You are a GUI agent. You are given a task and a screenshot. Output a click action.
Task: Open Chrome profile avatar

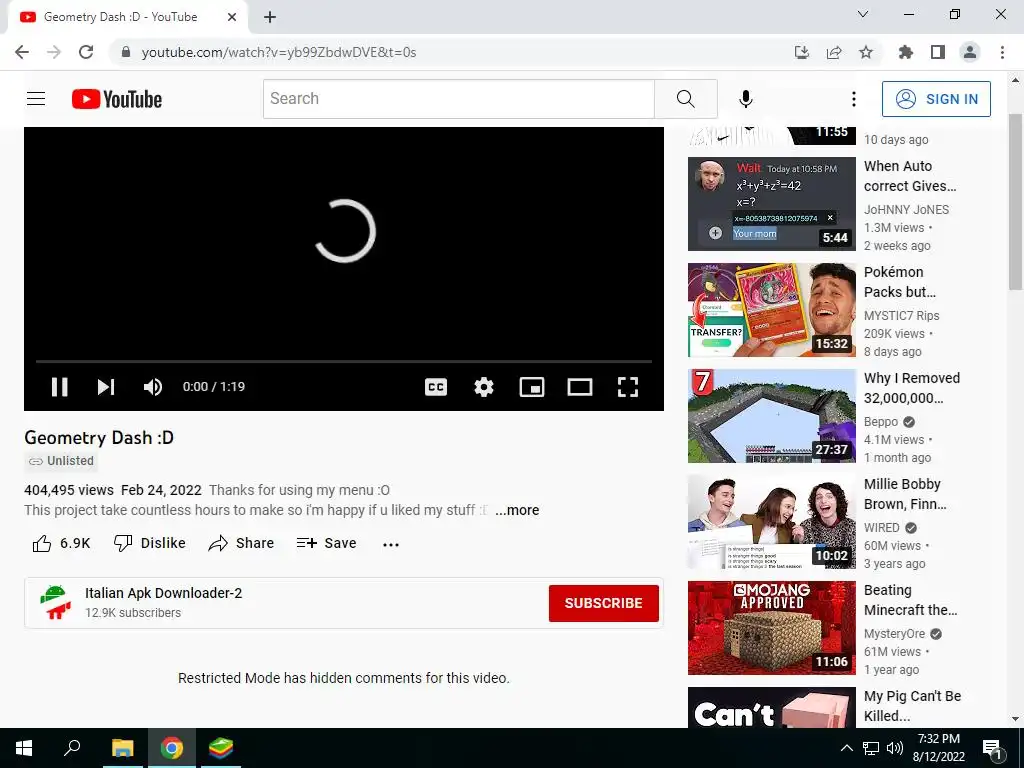(x=970, y=52)
